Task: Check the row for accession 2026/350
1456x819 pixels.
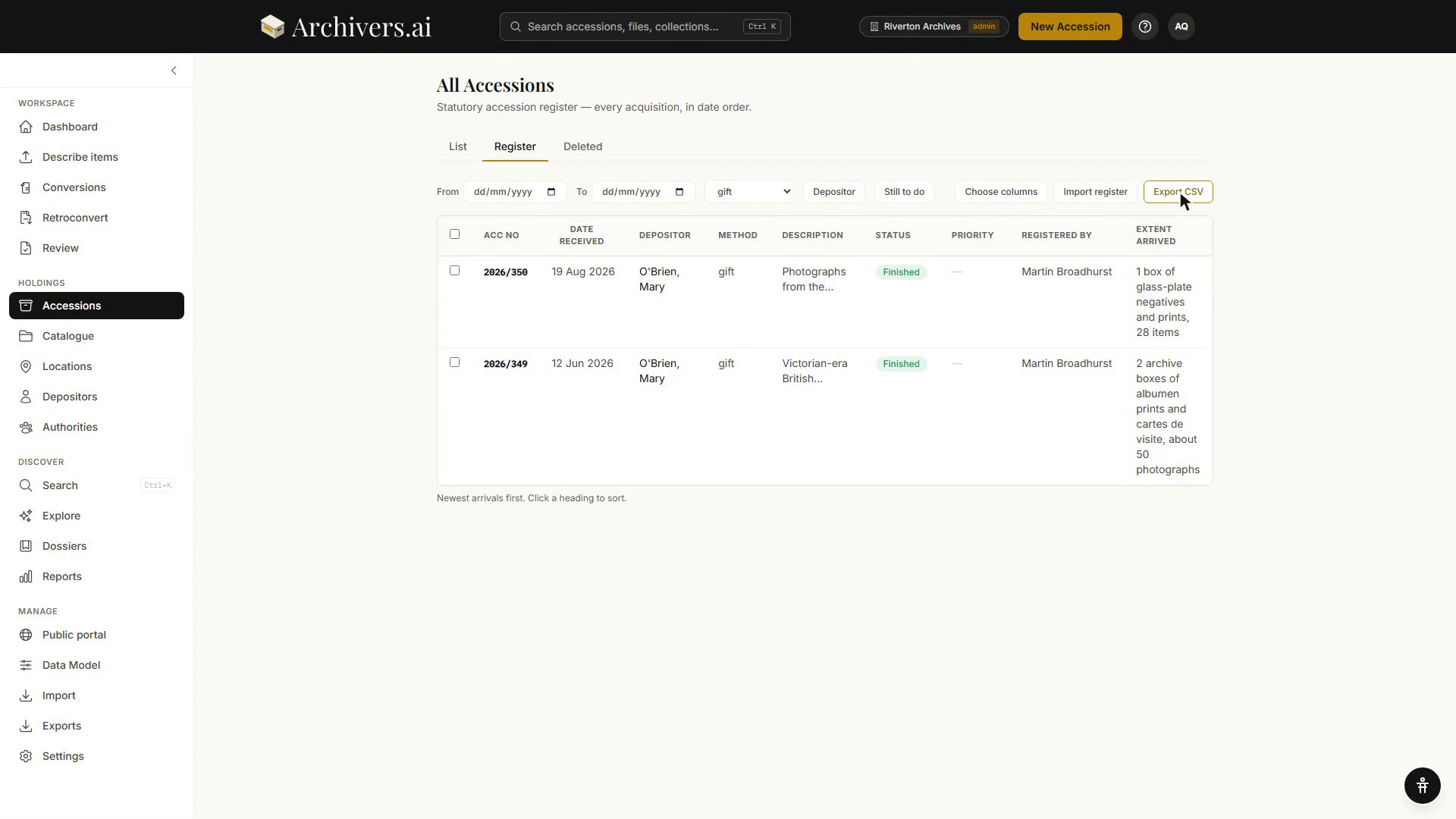Action: [454, 270]
